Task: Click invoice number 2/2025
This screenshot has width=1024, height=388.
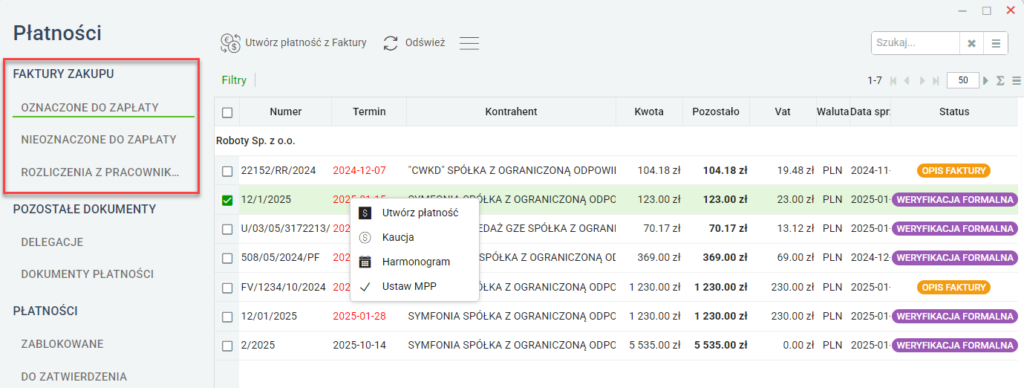Action: [259, 346]
